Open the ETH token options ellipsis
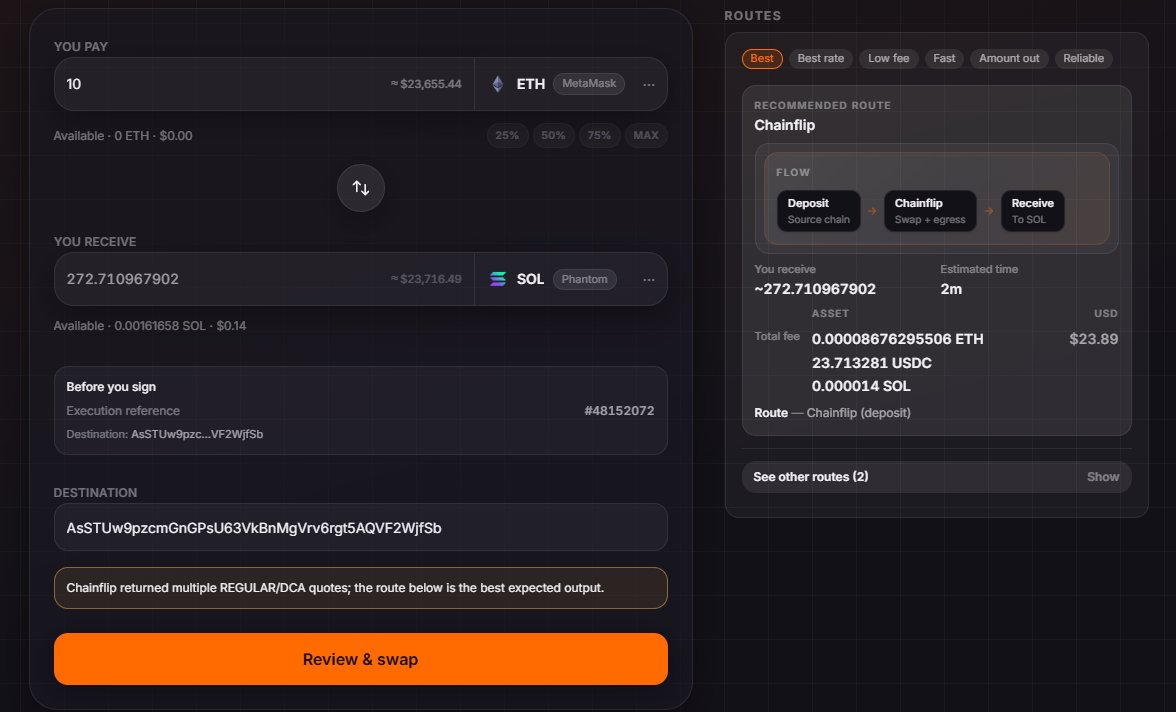 (x=649, y=85)
